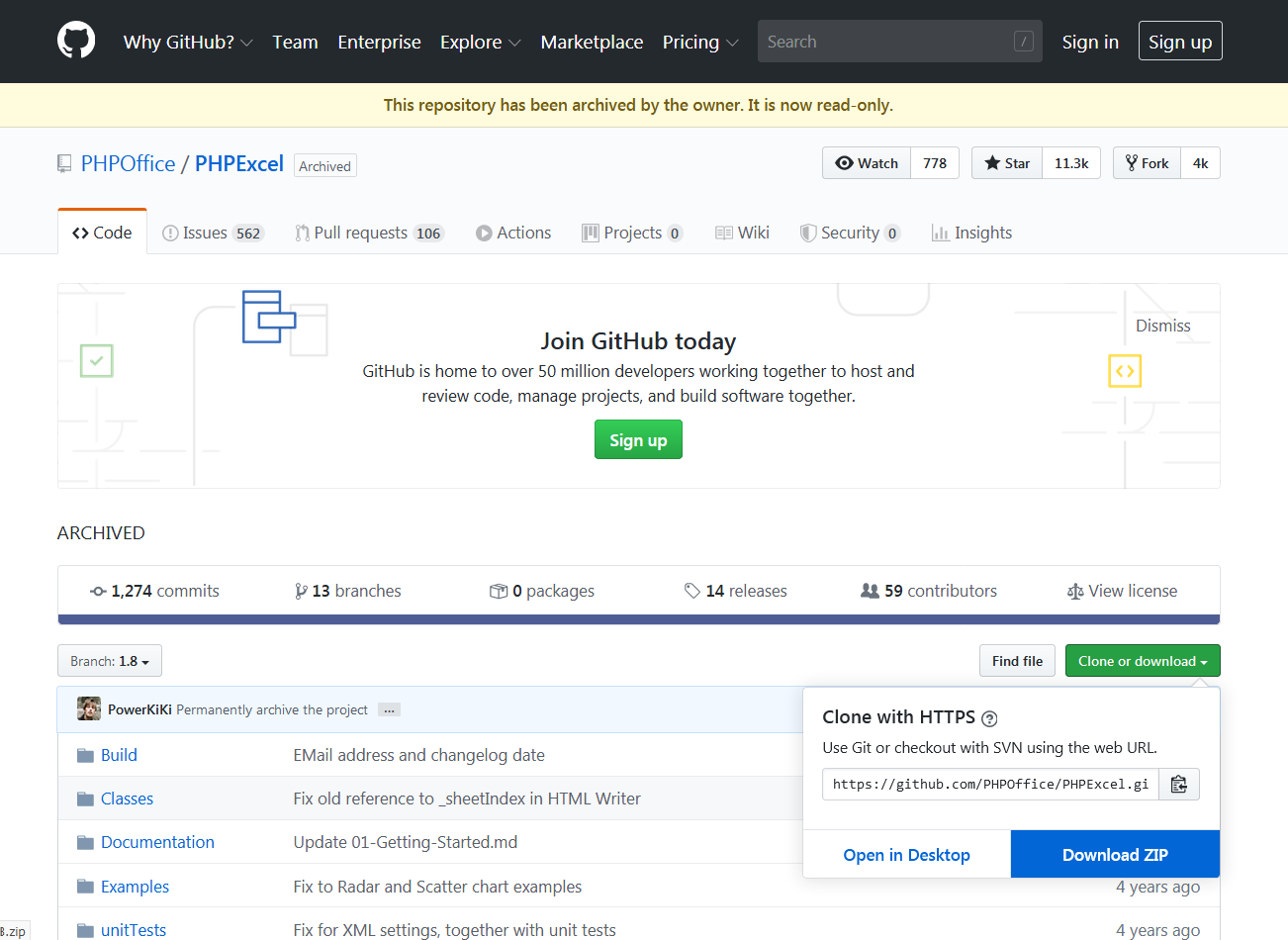The height and width of the screenshot is (940, 1288).
Task: Open the Projects tab
Action: (632, 233)
